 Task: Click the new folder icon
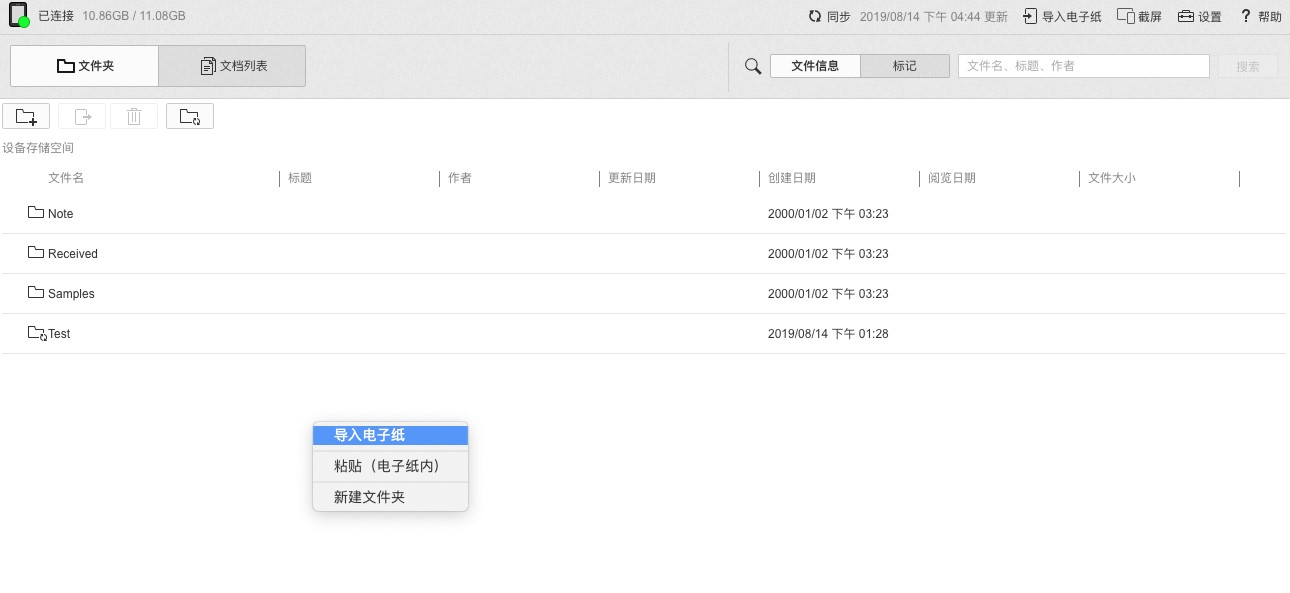[26, 116]
